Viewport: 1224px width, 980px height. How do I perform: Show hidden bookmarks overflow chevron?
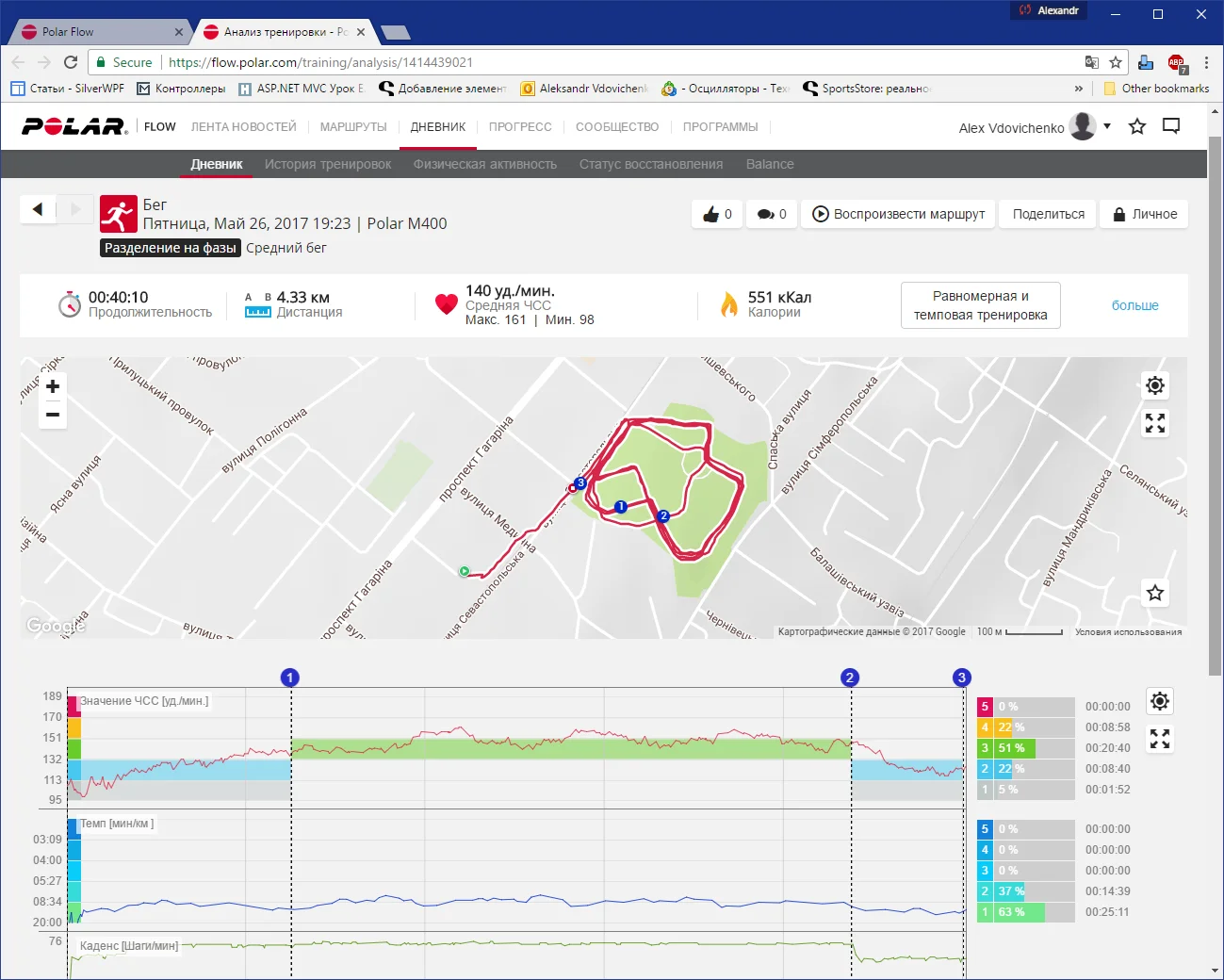pos(1078,89)
